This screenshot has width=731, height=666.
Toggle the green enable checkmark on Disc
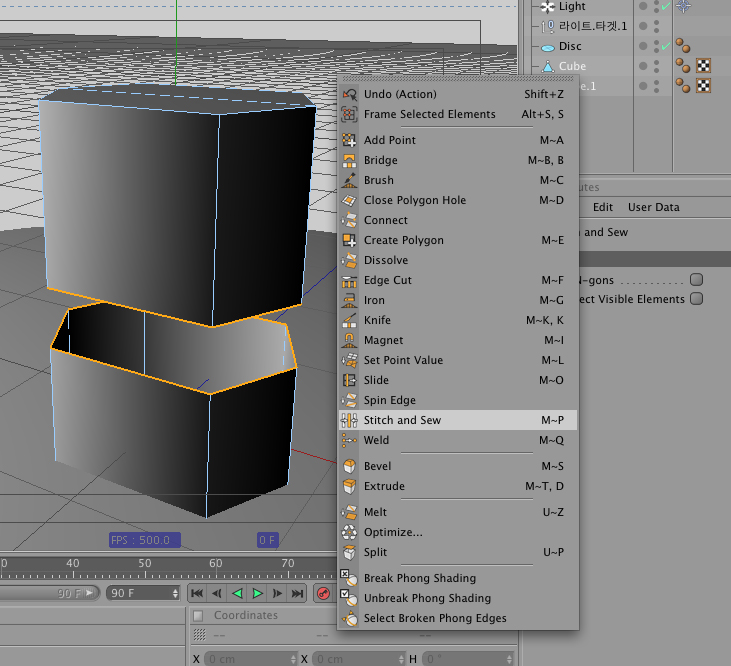tap(666, 46)
